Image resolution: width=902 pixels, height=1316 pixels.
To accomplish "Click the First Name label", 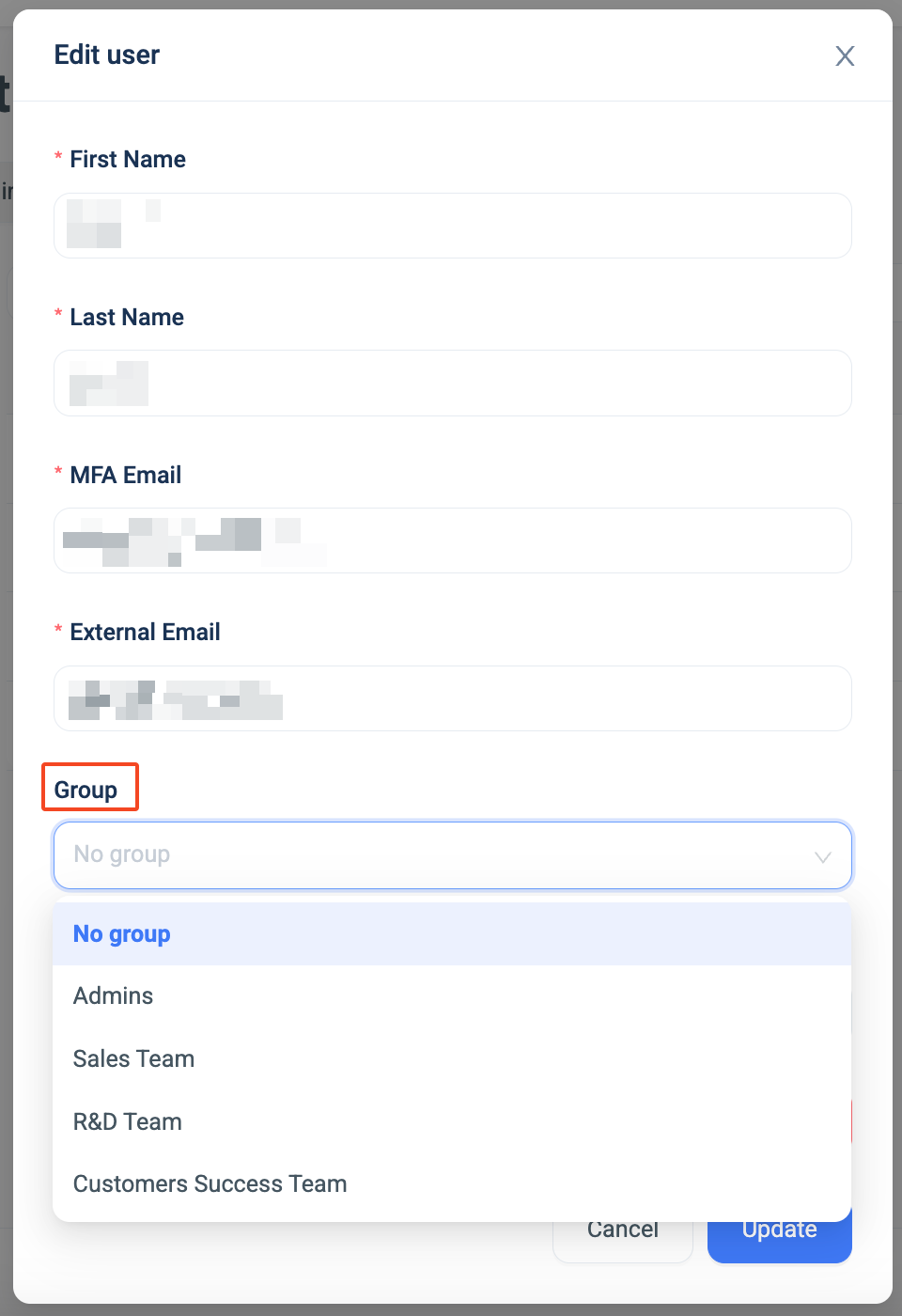I will 128,159.
